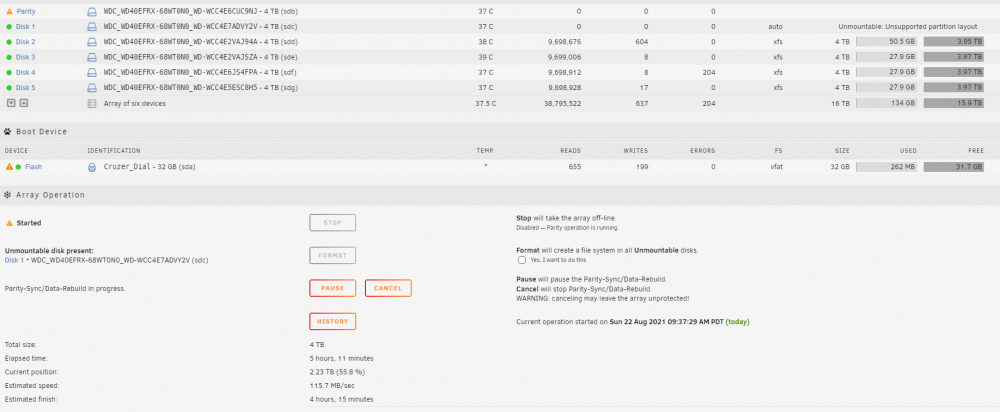The image size is (1000, 412).
Task: Tick 'Yes, I want to do this' checkbox
Action: [522, 260]
